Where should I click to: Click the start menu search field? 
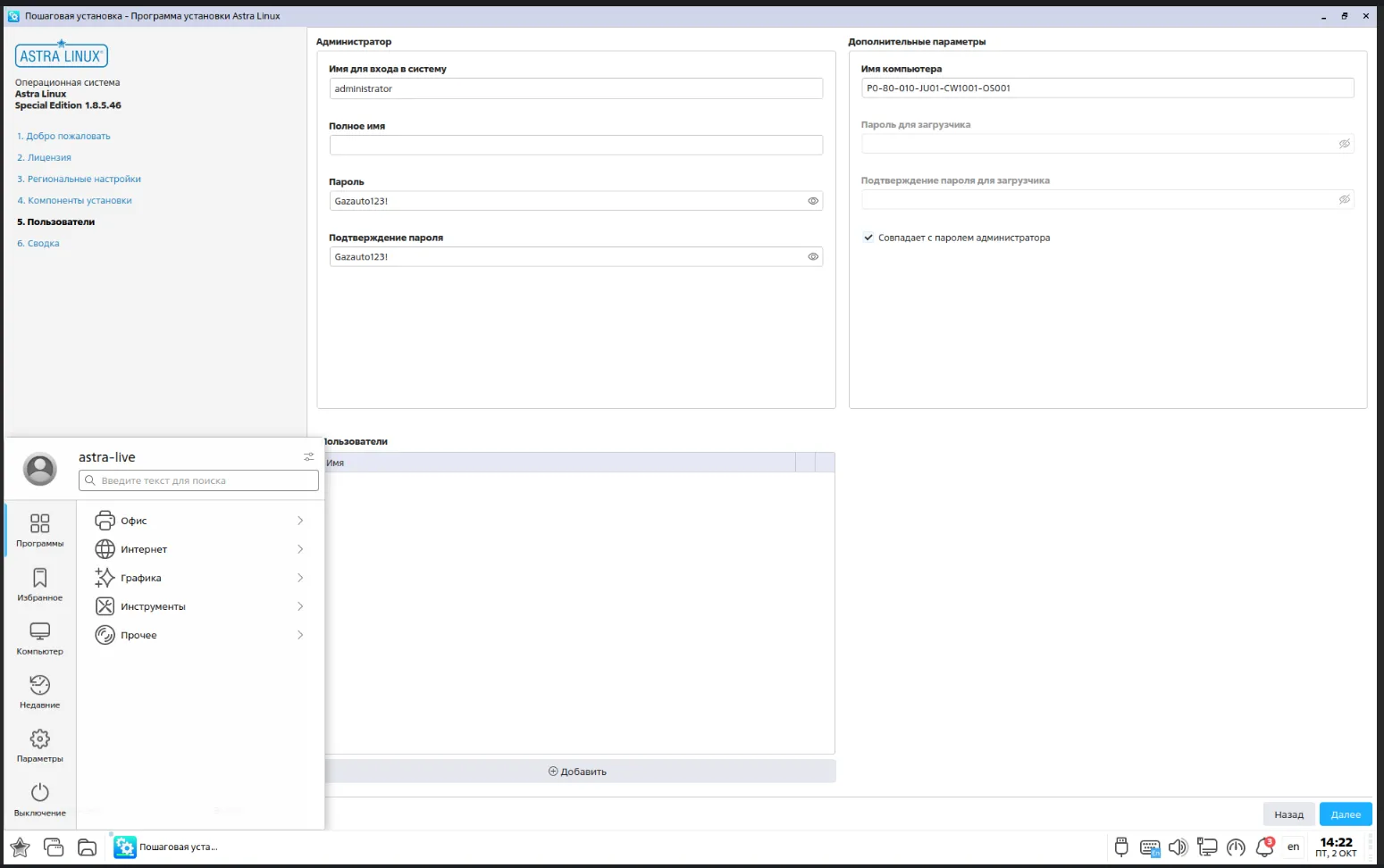coord(198,480)
